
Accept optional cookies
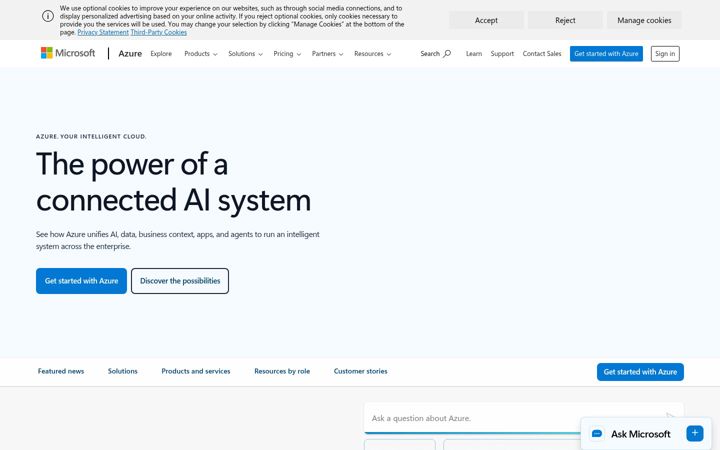point(486,20)
